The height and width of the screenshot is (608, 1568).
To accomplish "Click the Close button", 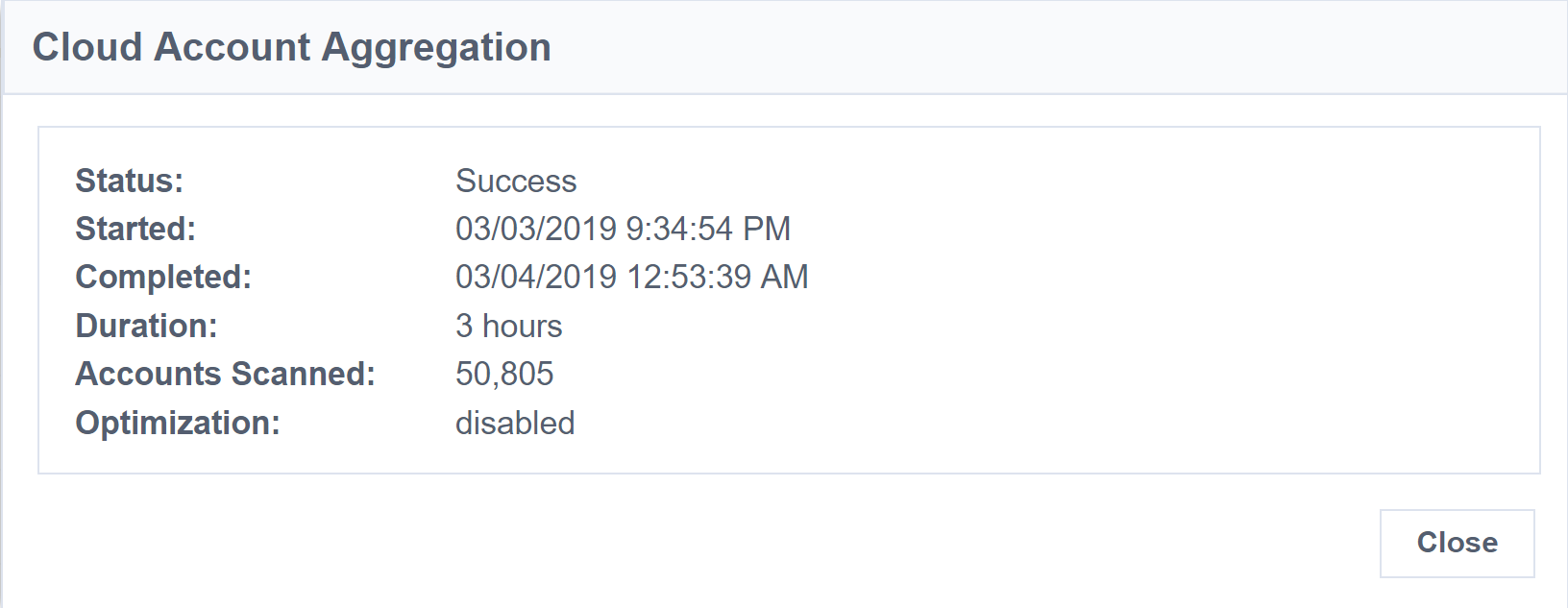I will pyautogui.click(x=1457, y=543).
